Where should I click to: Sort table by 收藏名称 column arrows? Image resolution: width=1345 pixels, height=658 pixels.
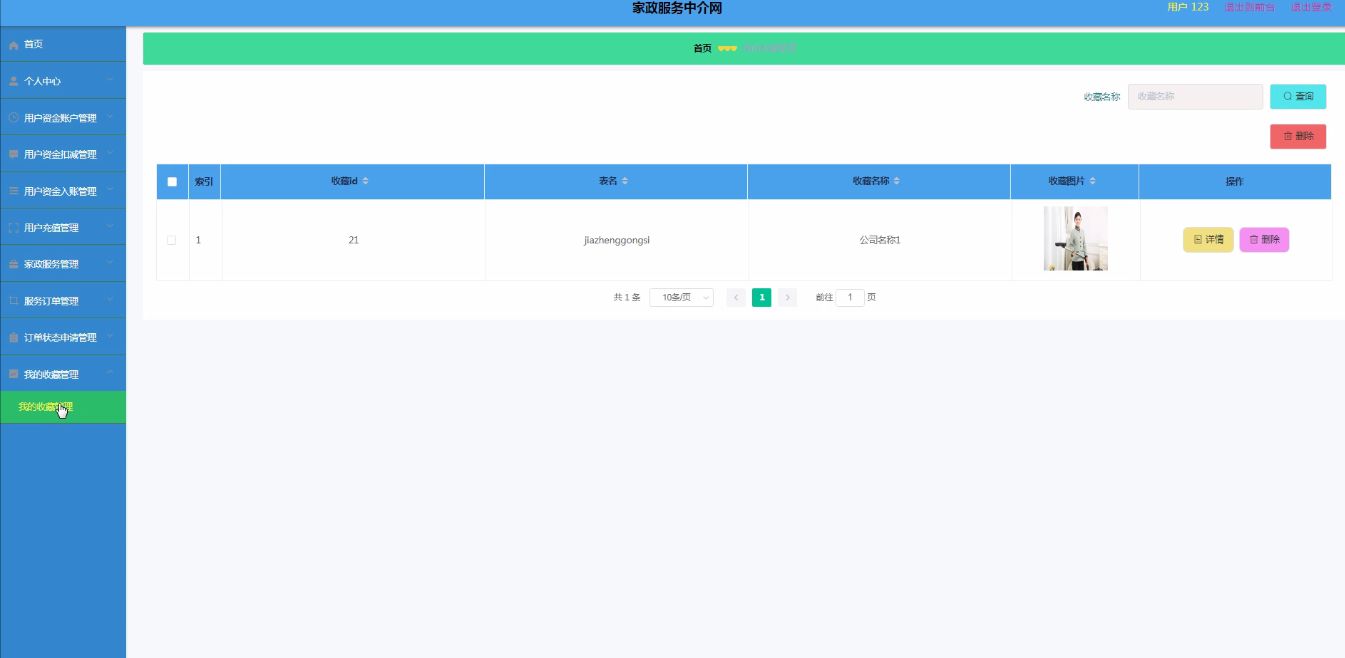pyautogui.click(x=896, y=181)
